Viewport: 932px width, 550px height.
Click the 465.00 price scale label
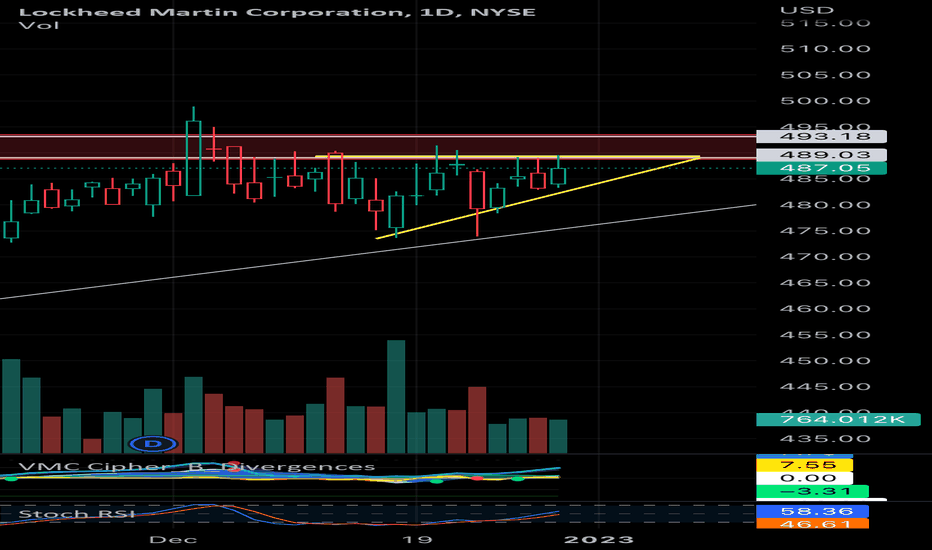click(x=826, y=283)
